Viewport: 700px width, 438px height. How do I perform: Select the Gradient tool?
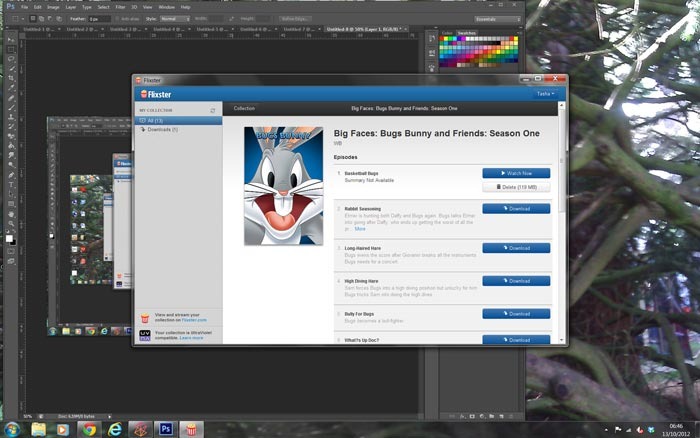click(11, 146)
